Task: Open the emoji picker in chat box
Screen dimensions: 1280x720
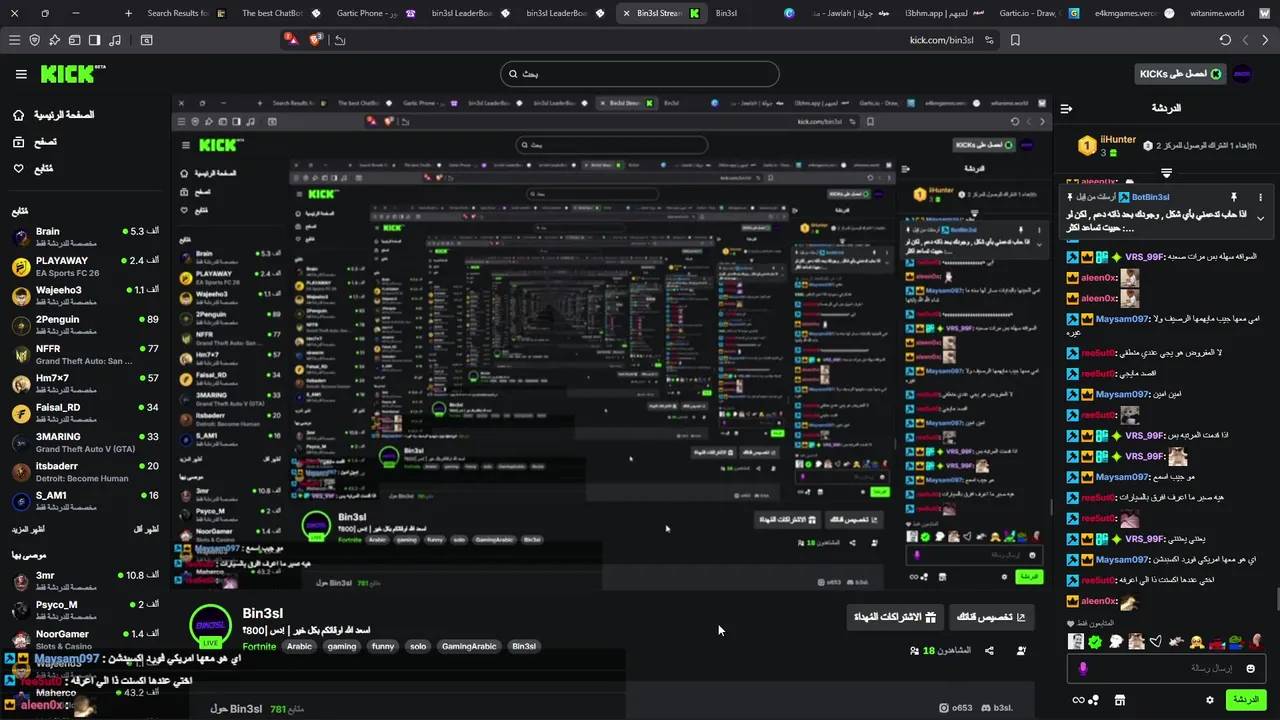Action: 1249,668
